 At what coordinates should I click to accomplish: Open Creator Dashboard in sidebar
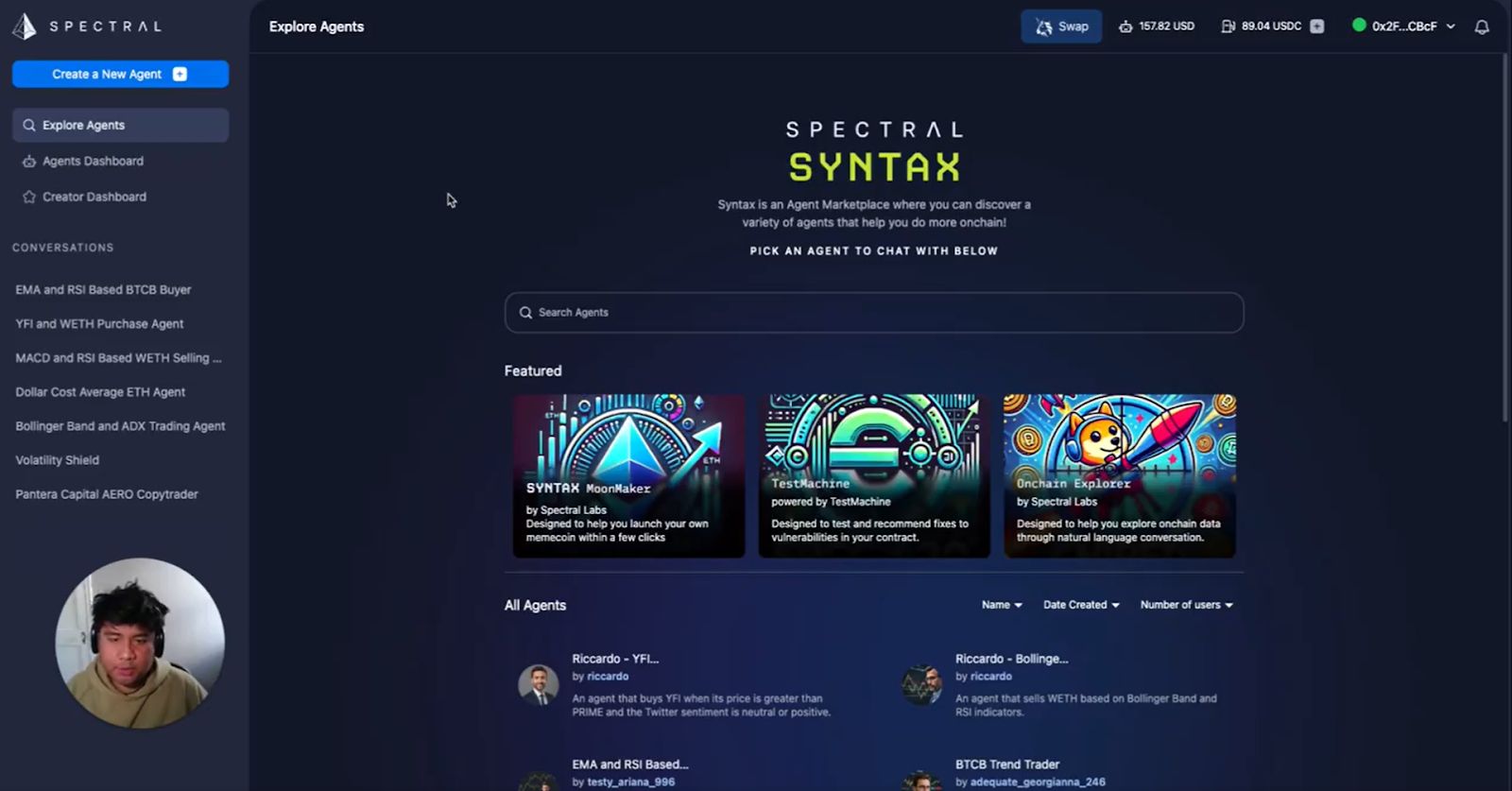tap(94, 198)
